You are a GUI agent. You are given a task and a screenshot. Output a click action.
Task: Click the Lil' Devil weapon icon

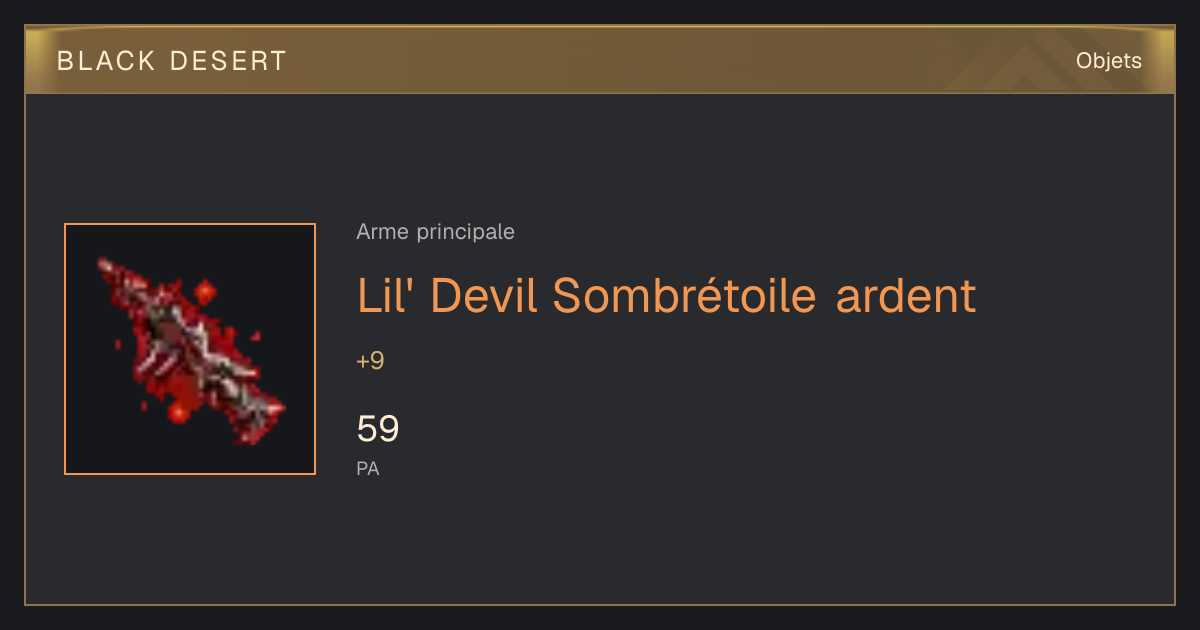pos(190,349)
